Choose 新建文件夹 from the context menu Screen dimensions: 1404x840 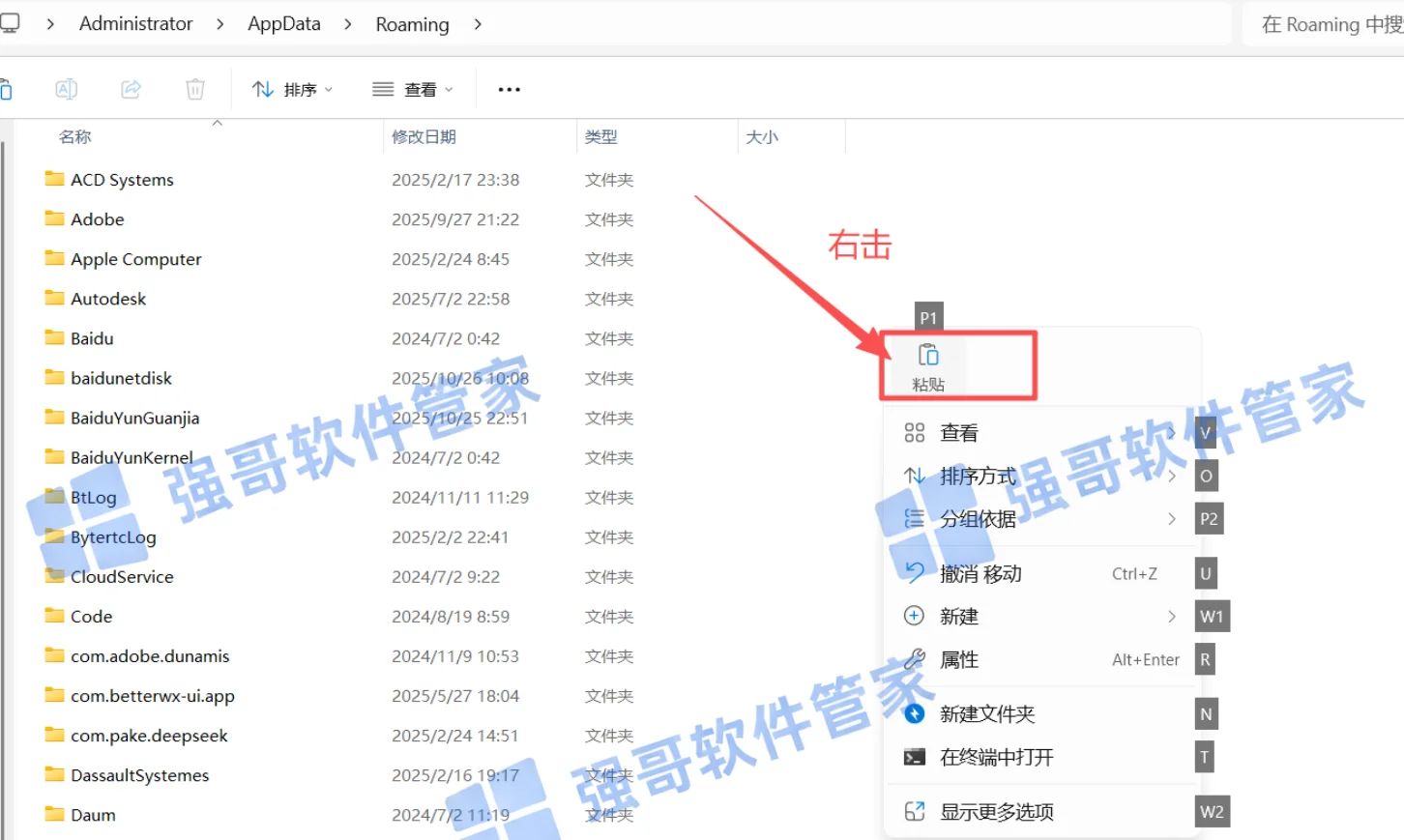tap(1040, 714)
